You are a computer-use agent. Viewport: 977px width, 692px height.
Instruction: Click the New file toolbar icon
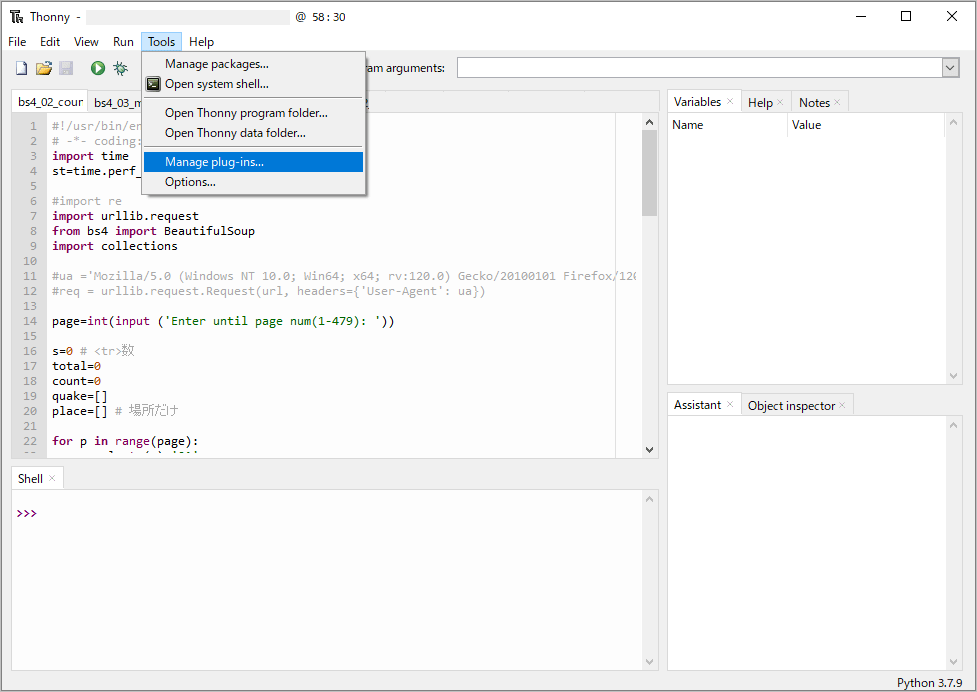[x=21, y=68]
